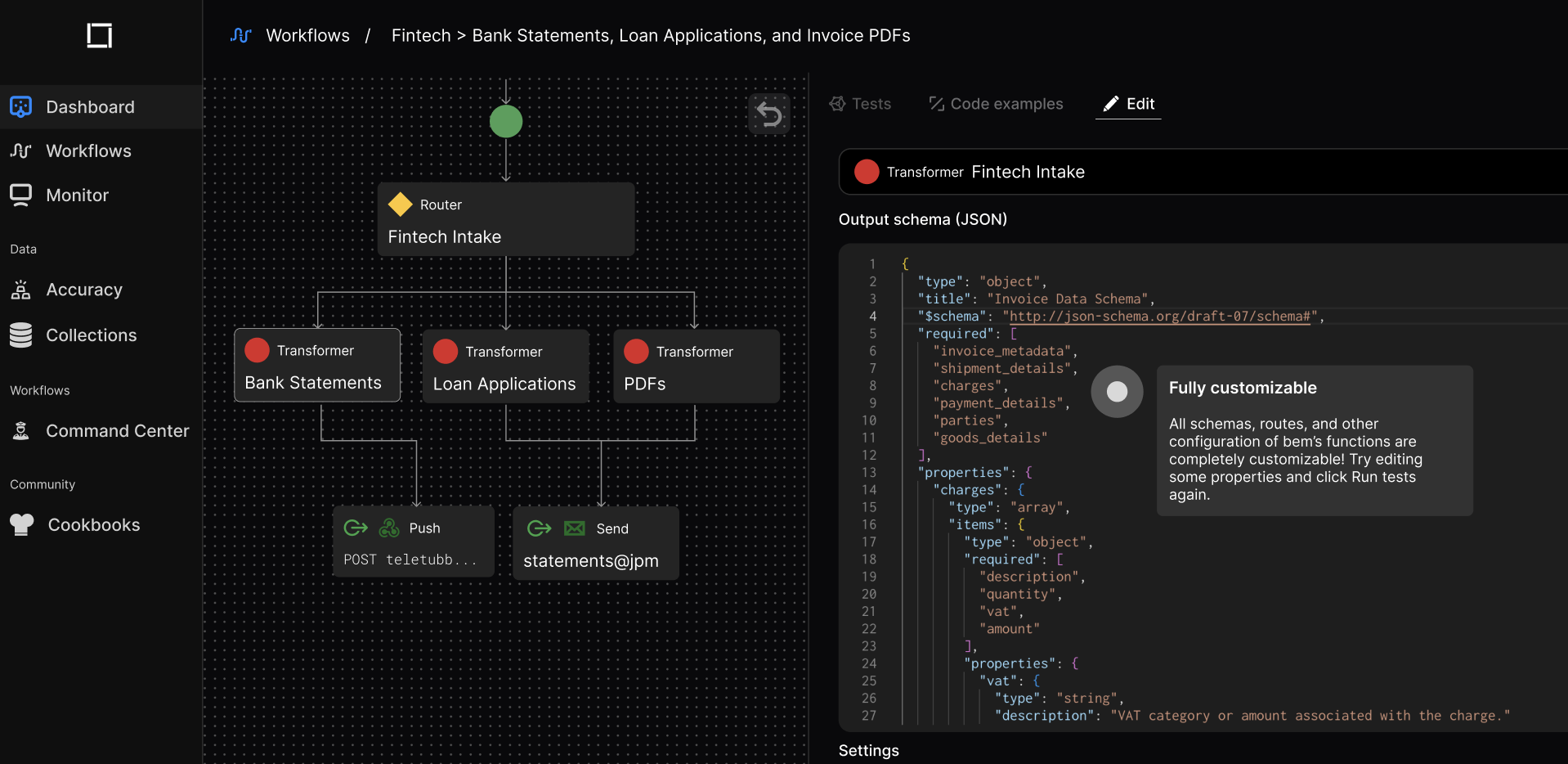Go to Workflows in sidebar
This screenshot has height=764, width=1568.
[101, 151]
